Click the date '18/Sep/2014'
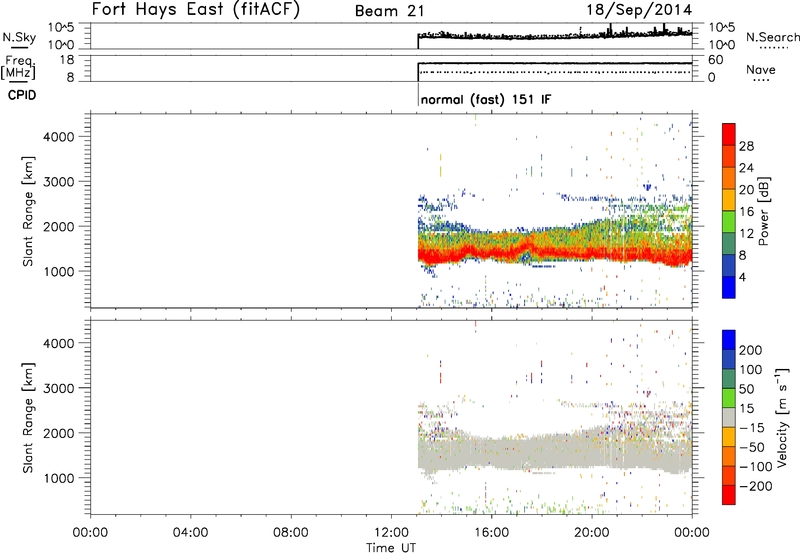This screenshot has width=800, height=554. click(x=639, y=10)
